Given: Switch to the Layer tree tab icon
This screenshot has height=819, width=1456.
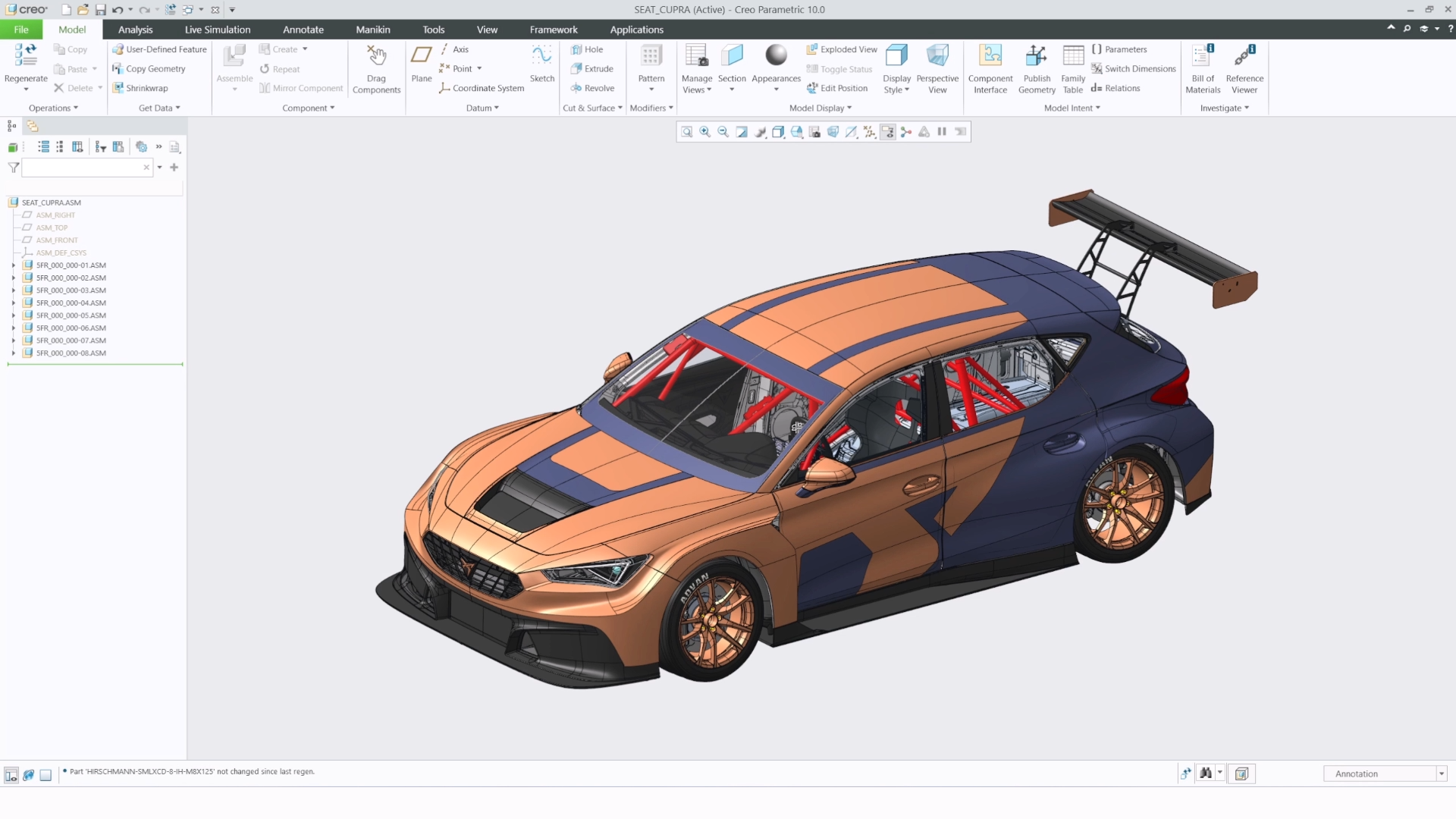Looking at the screenshot, I should tap(33, 127).
